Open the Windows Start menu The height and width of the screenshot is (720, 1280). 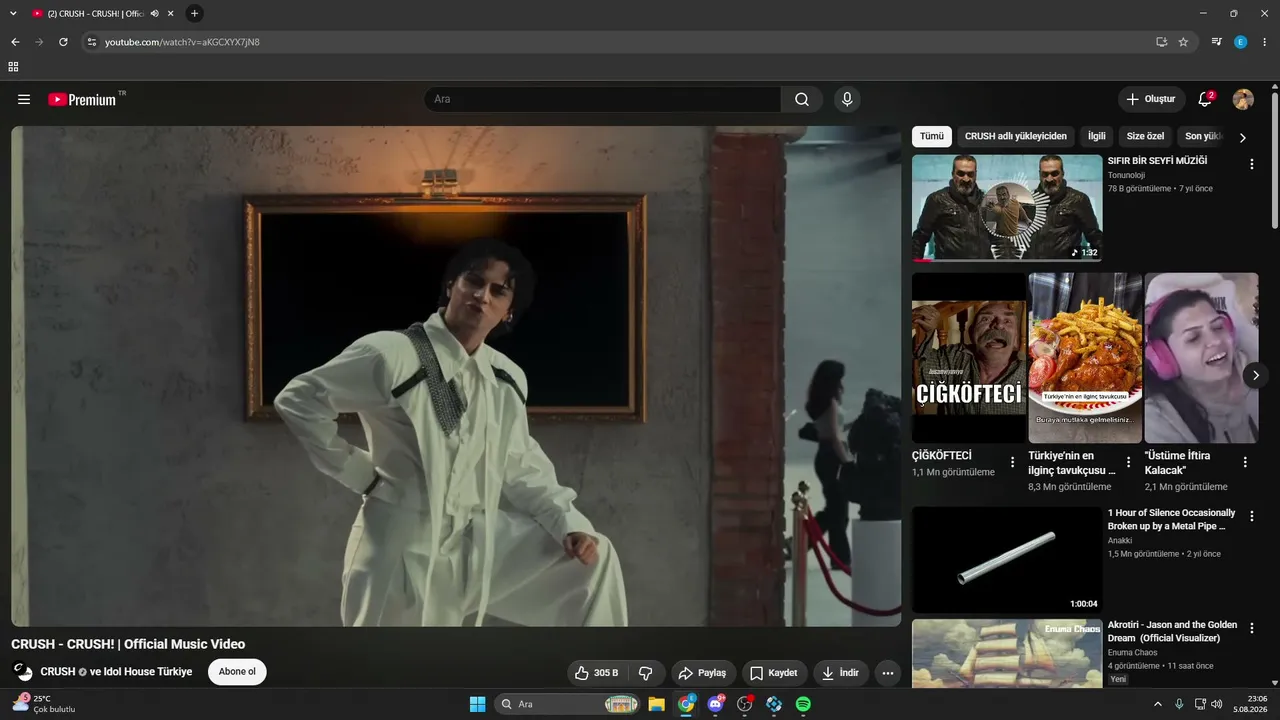tap(477, 704)
